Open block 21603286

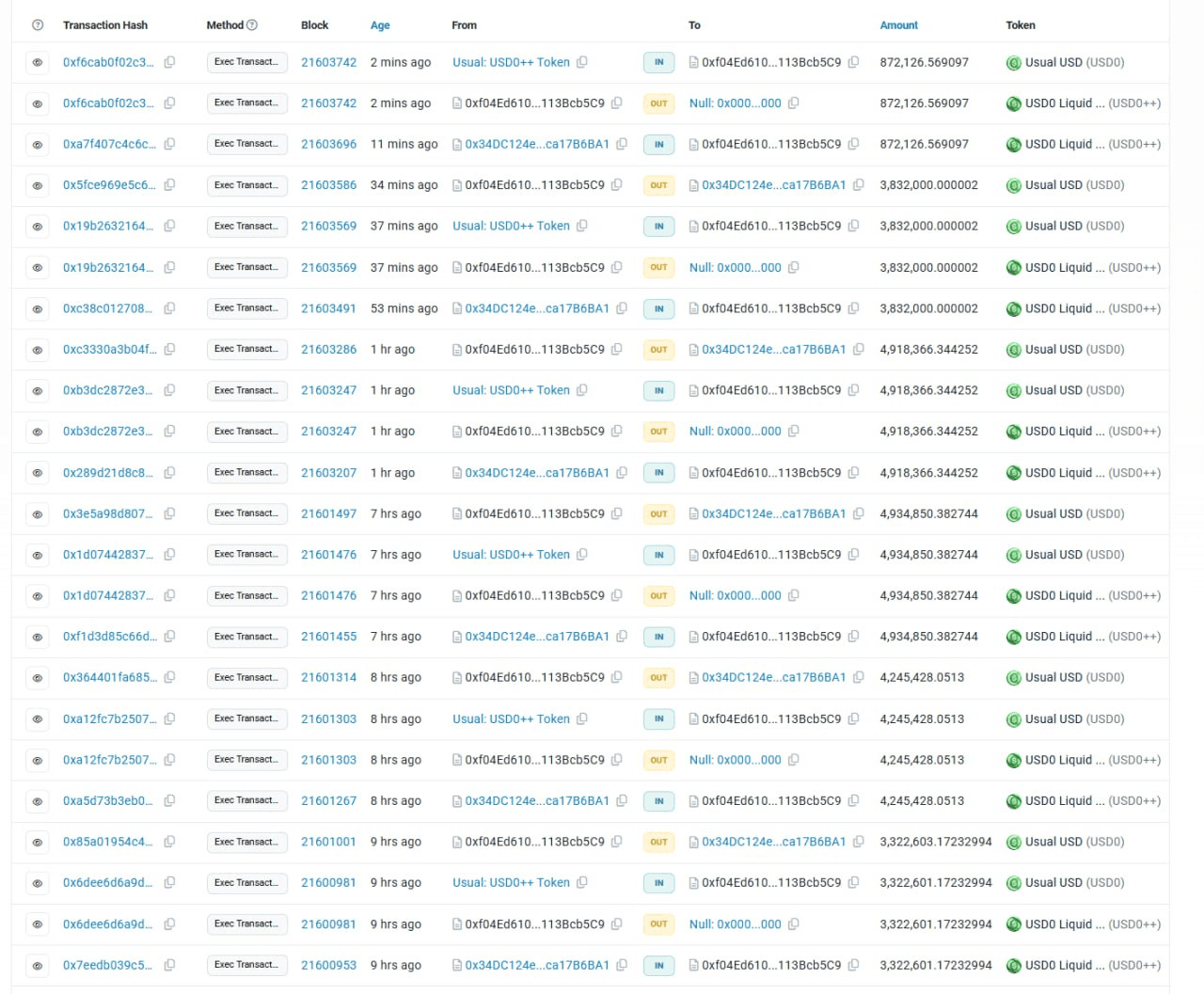point(328,349)
